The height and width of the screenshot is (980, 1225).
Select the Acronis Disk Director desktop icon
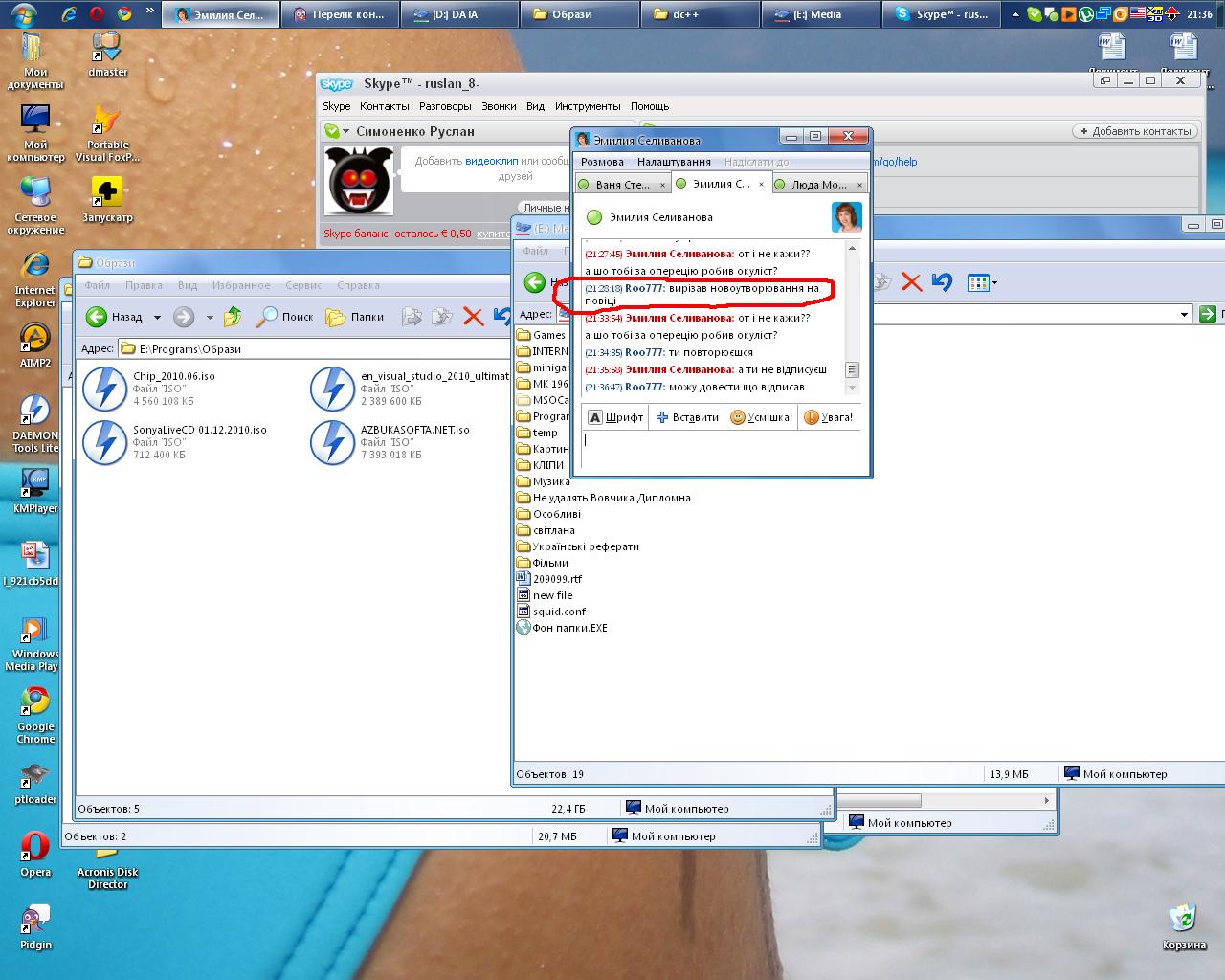pyautogui.click(x=107, y=866)
